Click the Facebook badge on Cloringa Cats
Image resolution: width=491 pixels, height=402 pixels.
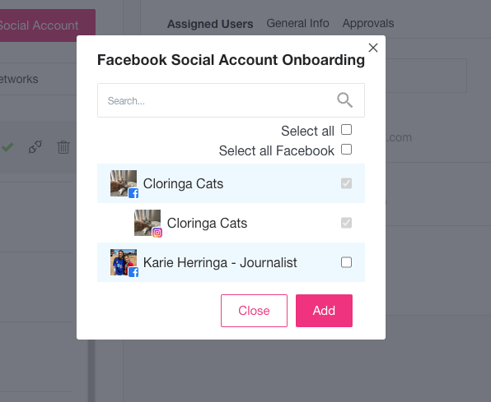point(134,193)
